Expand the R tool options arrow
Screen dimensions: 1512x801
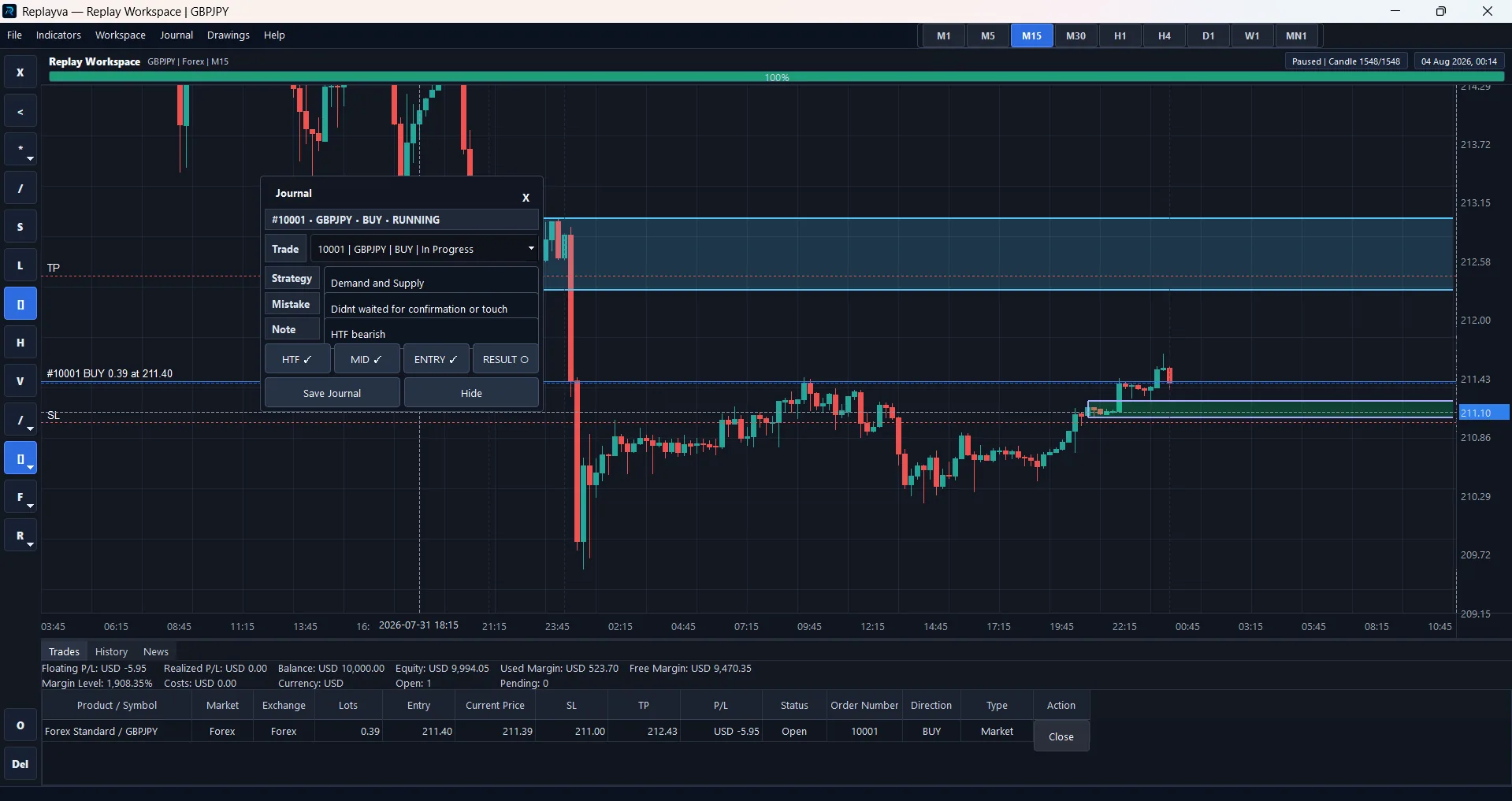pos(30,544)
